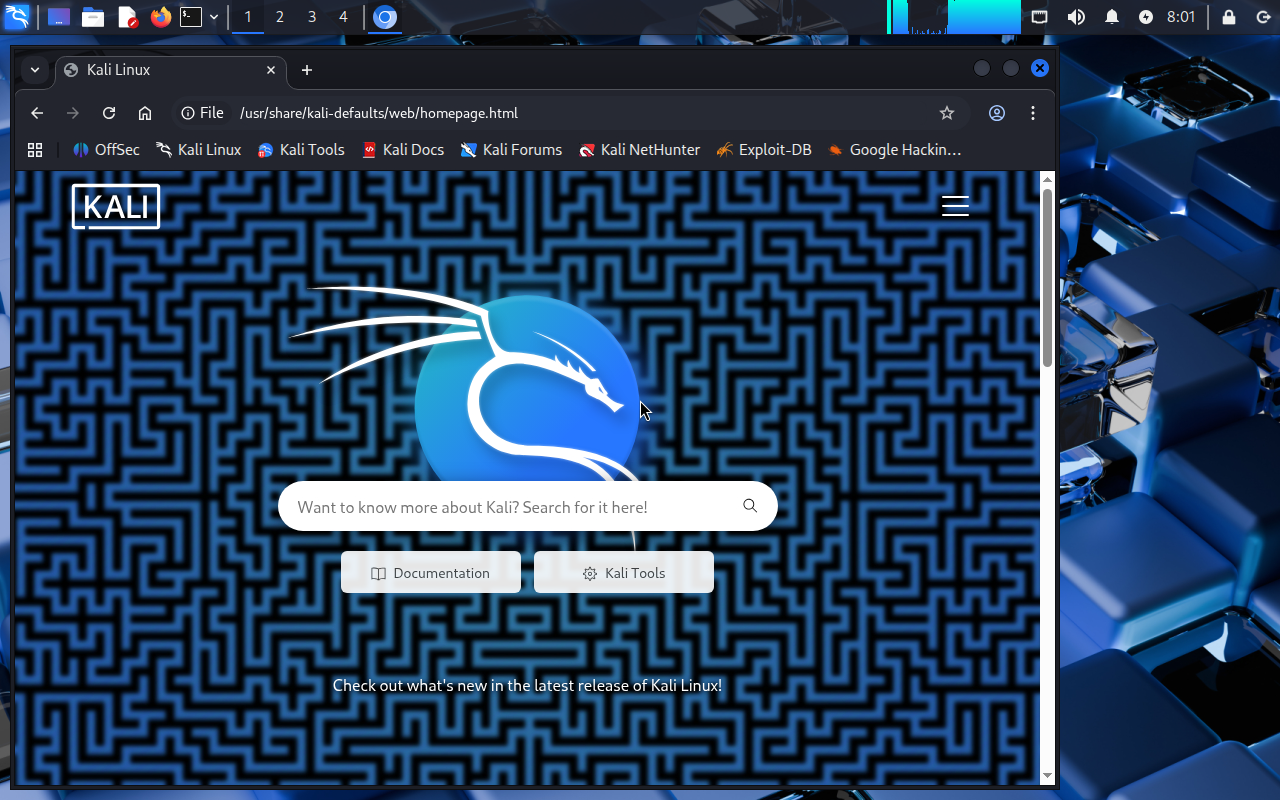The height and width of the screenshot is (800, 1280).
Task: Click the magnifier icon in search box
Action: tap(750, 506)
